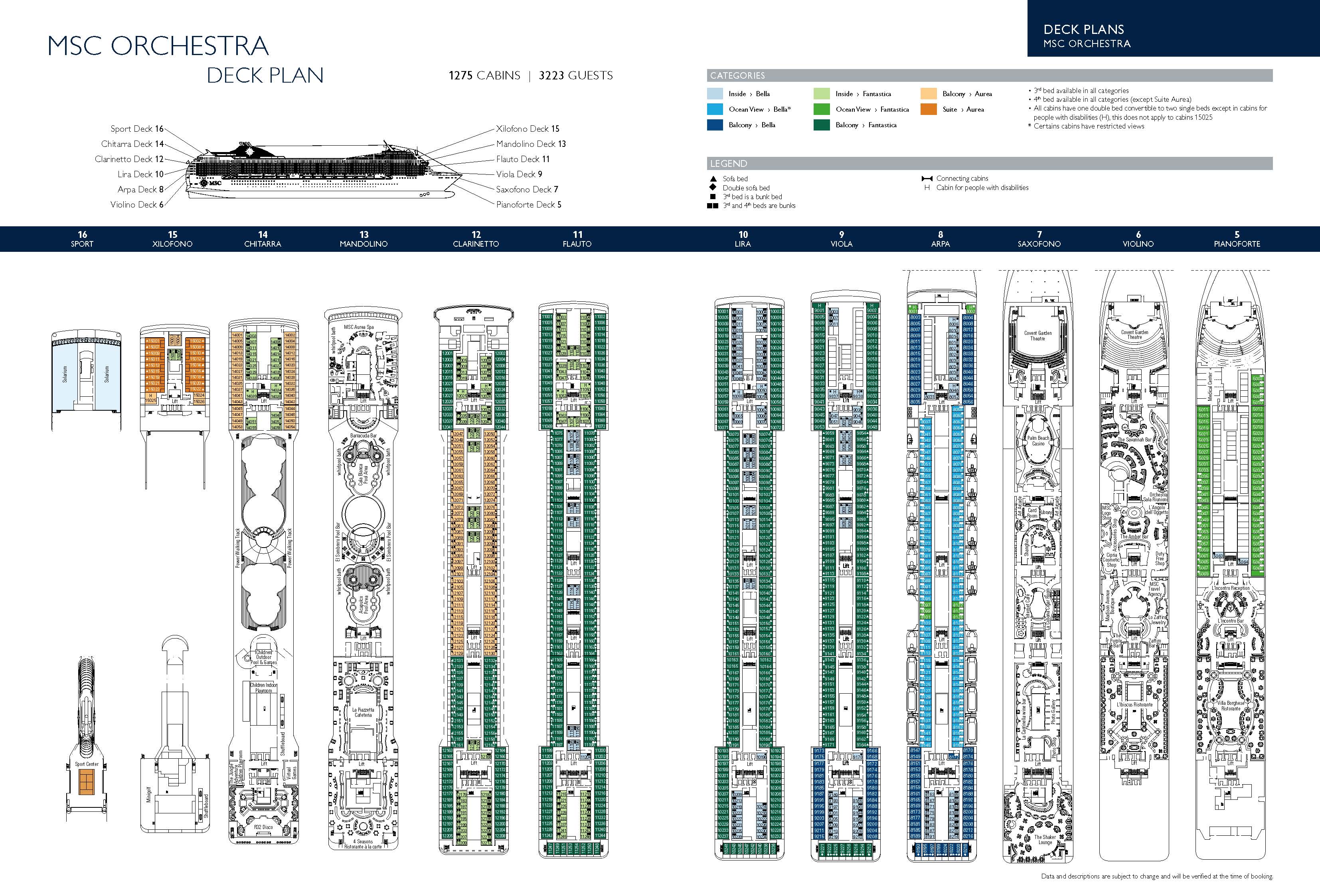This screenshot has width=1320, height=896.
Task: Click the LEGEND section header bar
Action: point(990,164)
